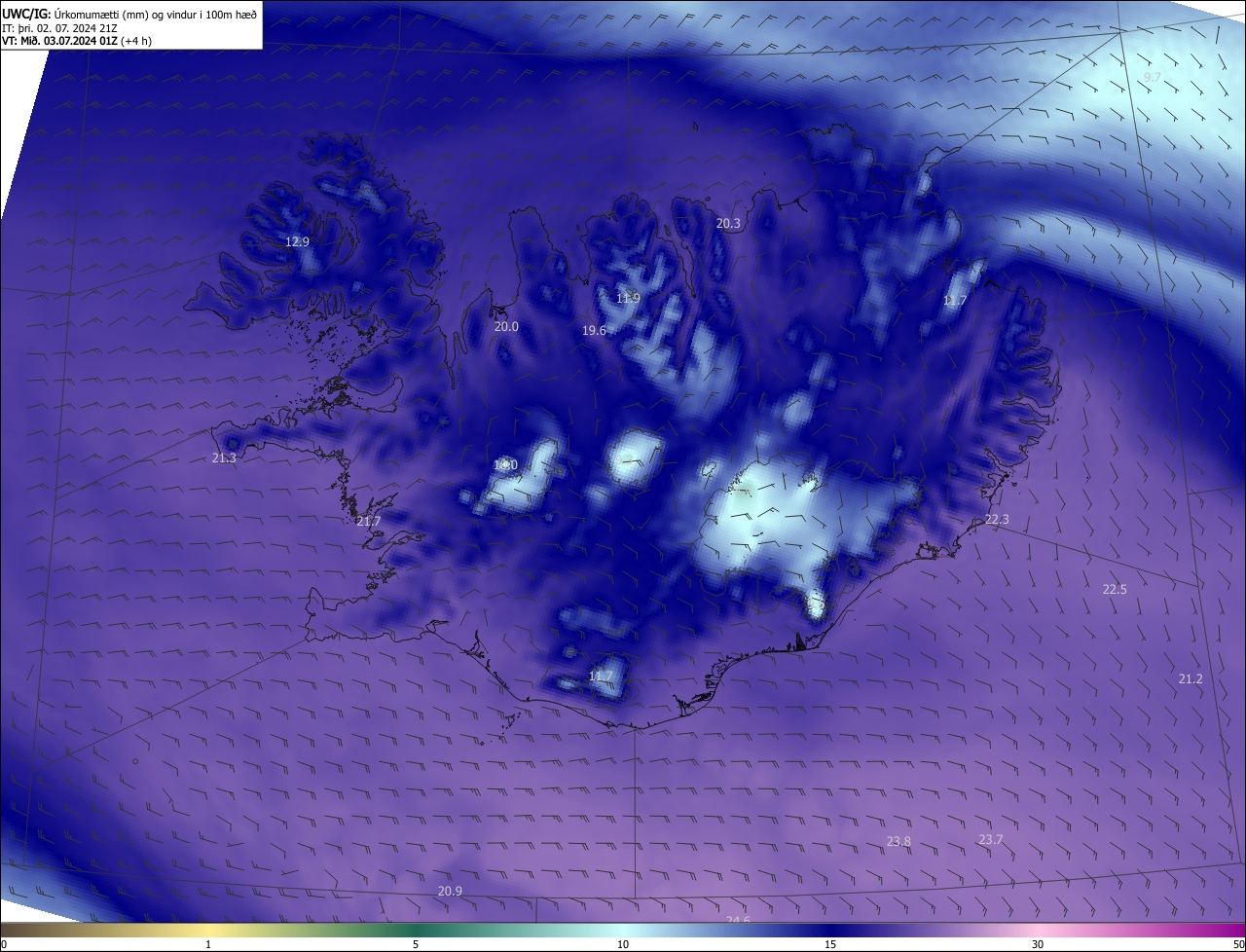The image size is (1246, 952).
Task: Click the 11.9 value on the map
Action: click(x=628, y=298)
